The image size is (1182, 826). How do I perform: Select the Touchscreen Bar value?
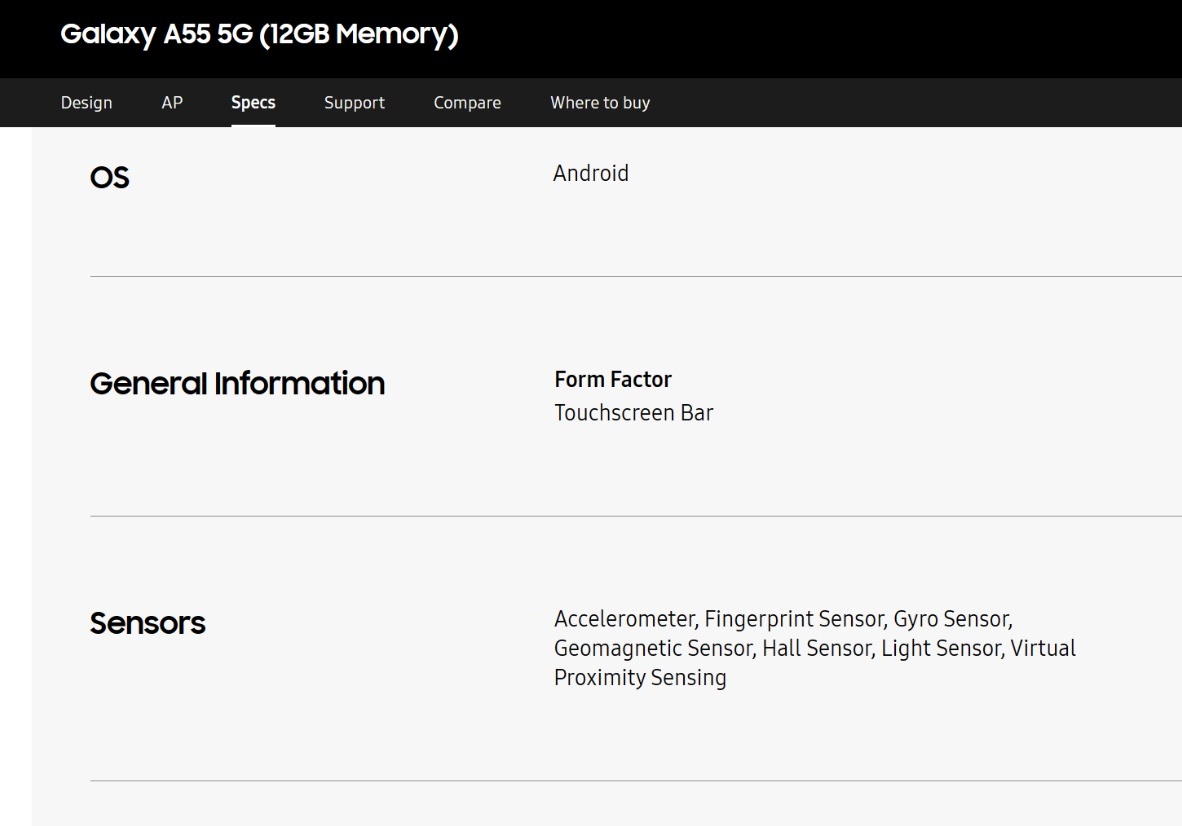point(634,413)
